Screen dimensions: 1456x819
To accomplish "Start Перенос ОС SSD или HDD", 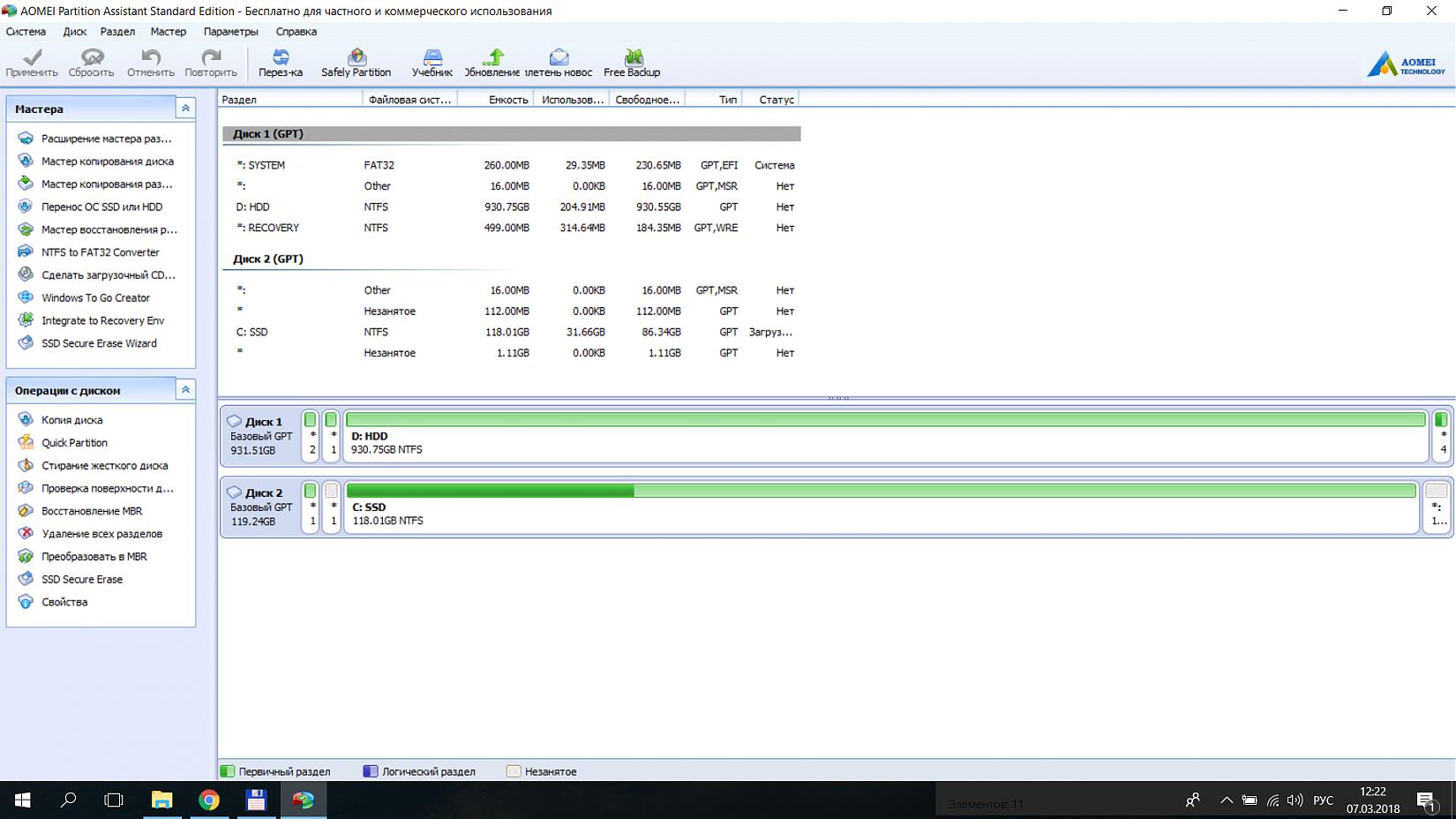I will 101,207.
